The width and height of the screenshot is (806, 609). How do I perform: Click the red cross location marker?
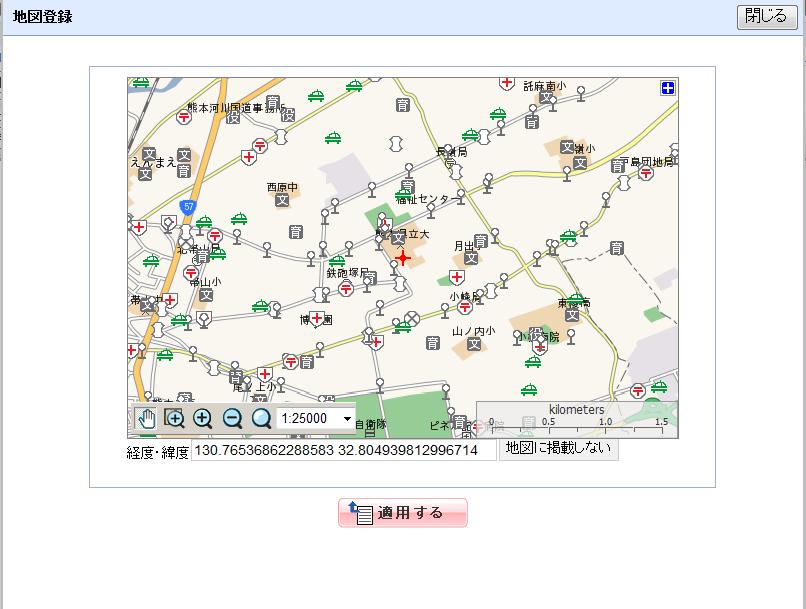[x=403, y=257]
